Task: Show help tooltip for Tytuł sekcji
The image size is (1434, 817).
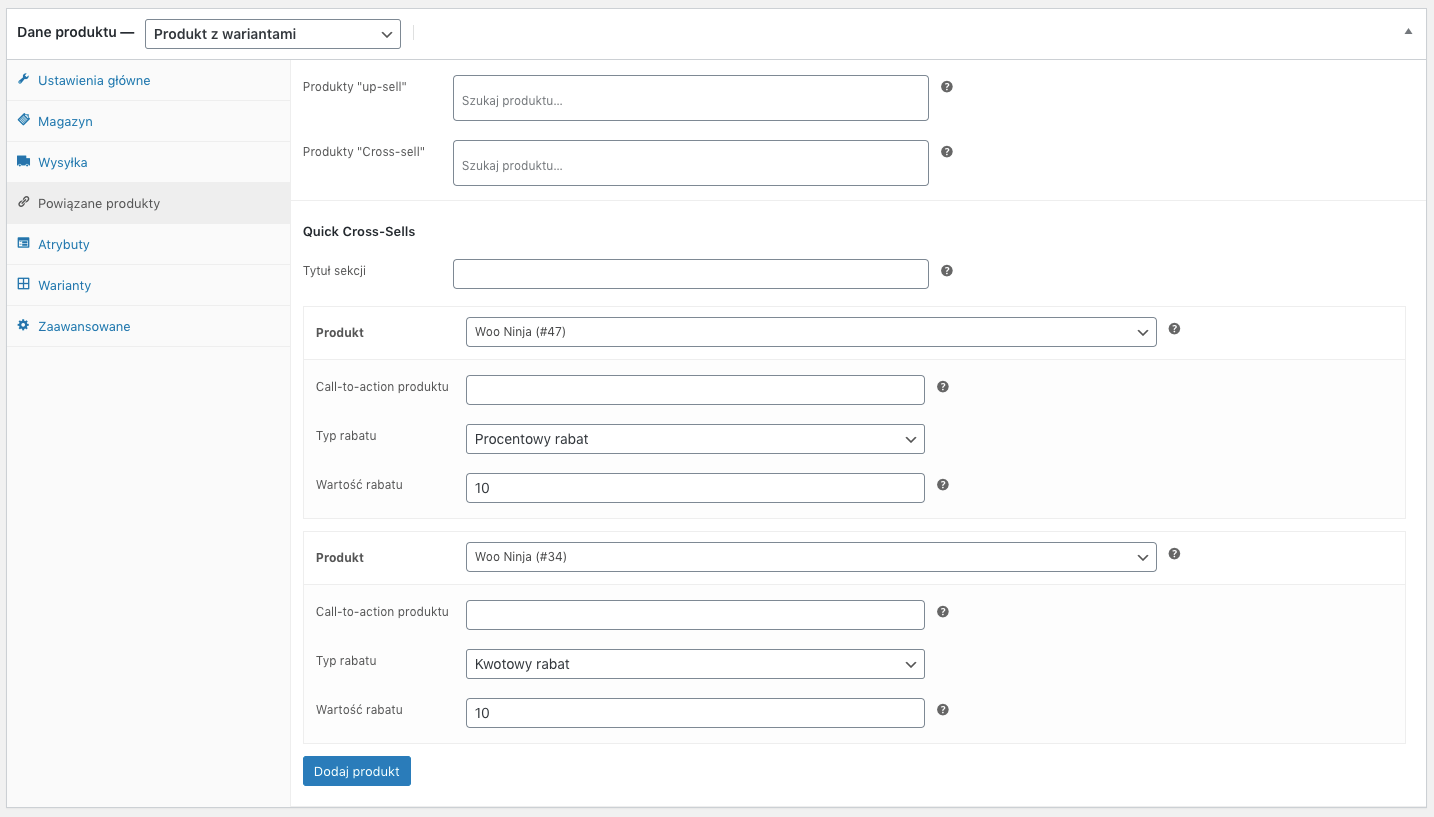Action: tap(947, 271)
